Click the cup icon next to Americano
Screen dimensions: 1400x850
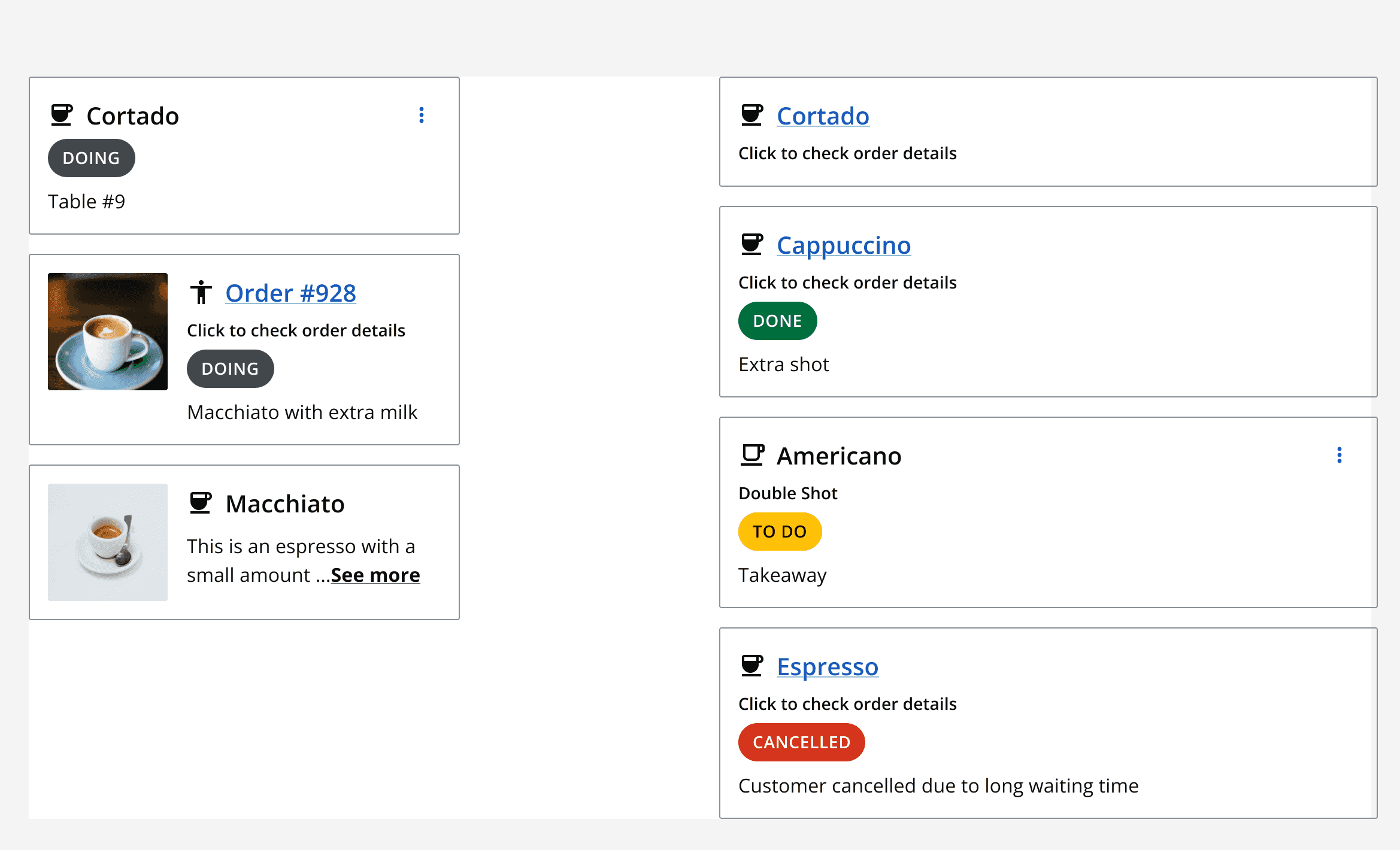pyautogui.click(x=753, y=454)
